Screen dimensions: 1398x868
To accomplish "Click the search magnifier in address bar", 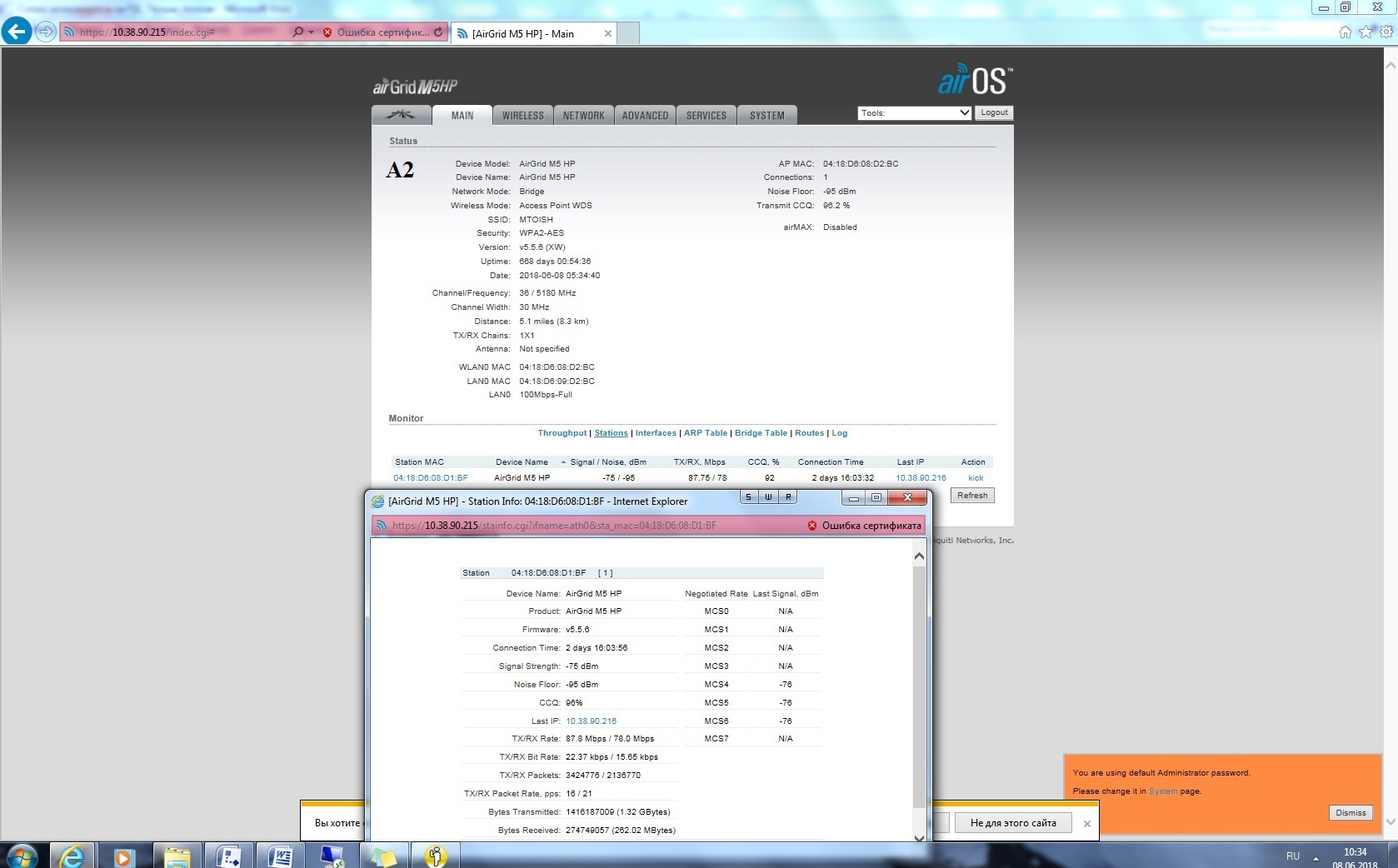I will pos(298,32).
